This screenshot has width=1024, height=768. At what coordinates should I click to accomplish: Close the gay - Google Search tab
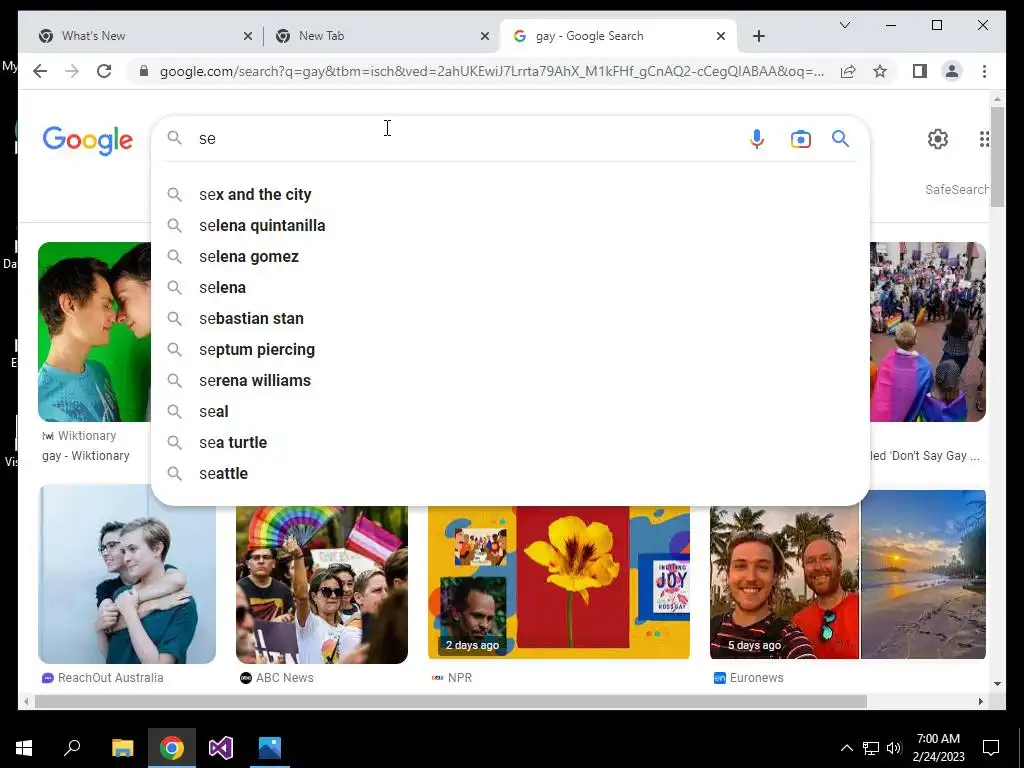[721, 37]
